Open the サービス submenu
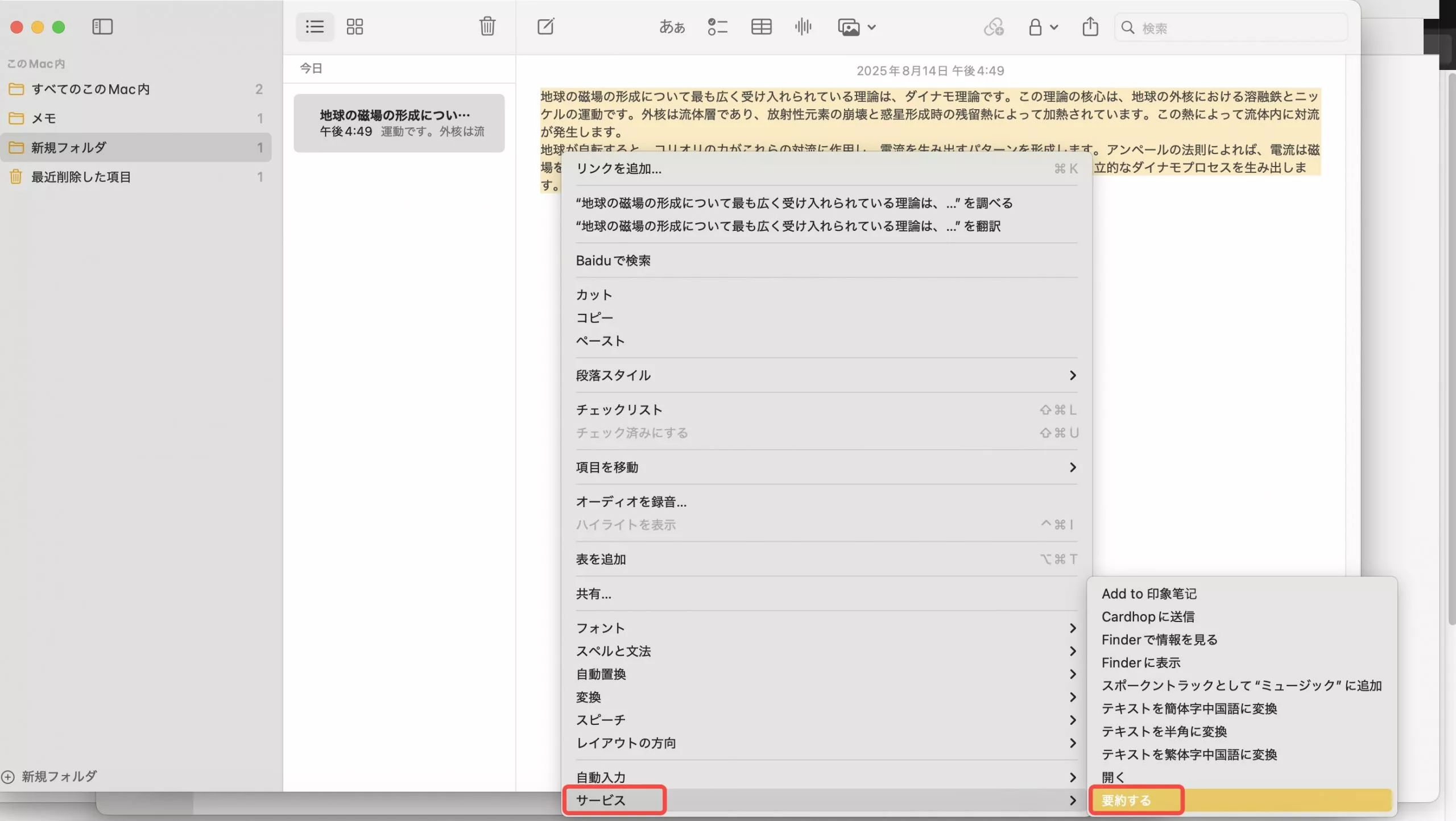 (826, 801)
